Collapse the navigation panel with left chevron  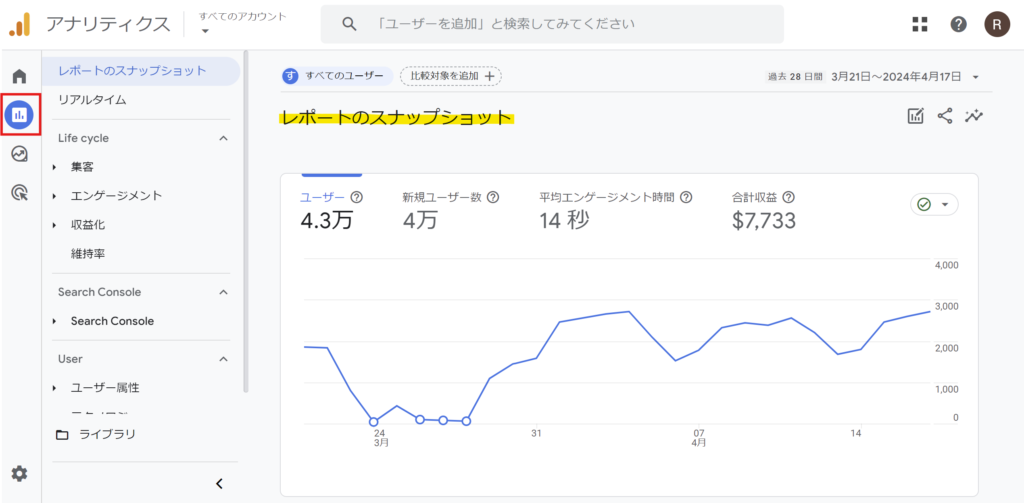[219, 484]
